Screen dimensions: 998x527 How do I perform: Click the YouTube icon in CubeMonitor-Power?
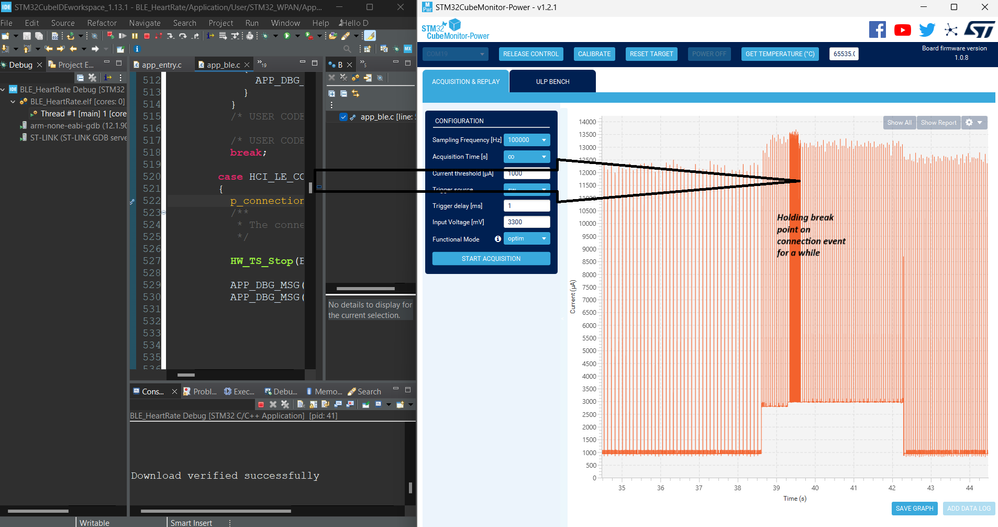tap(903, 30)
